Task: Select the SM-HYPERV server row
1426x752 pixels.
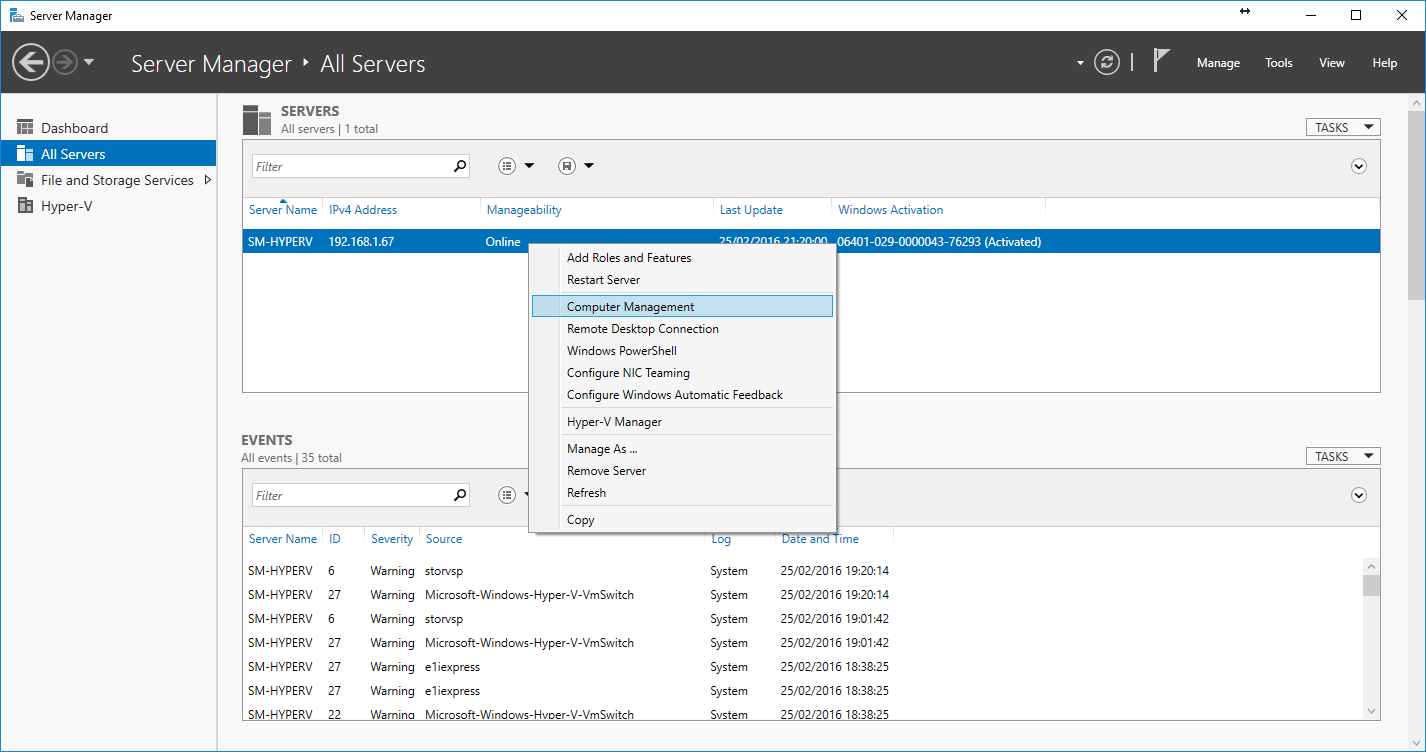Action: tap(811, 241)
